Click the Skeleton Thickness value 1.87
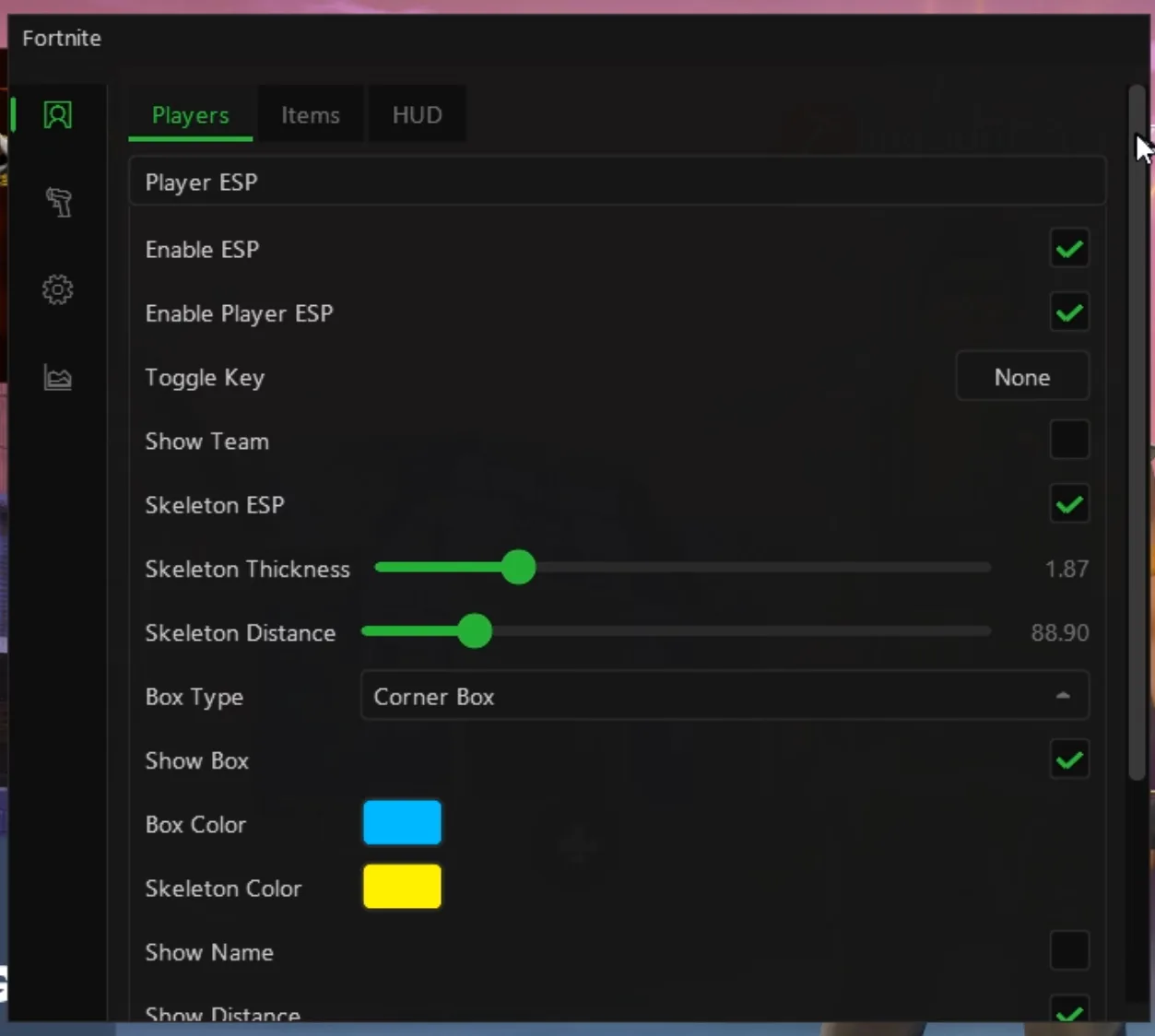This screenshot has height=1036, width=1155. pyautogui.click(x=1067, y=569)
